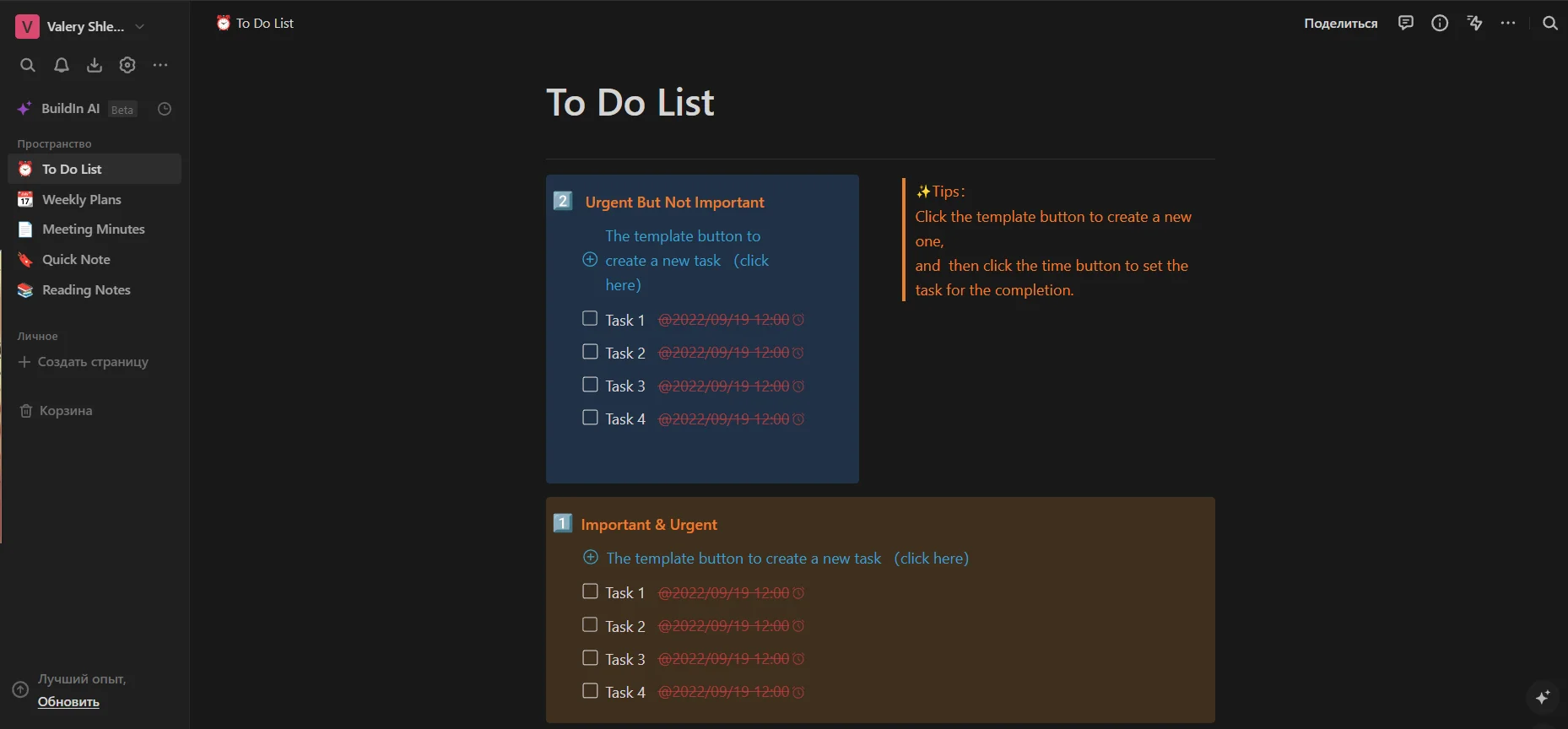Open Weekly Plans page in sidebar
This screenshot has height=729, width=1568.
coord(95,199)
